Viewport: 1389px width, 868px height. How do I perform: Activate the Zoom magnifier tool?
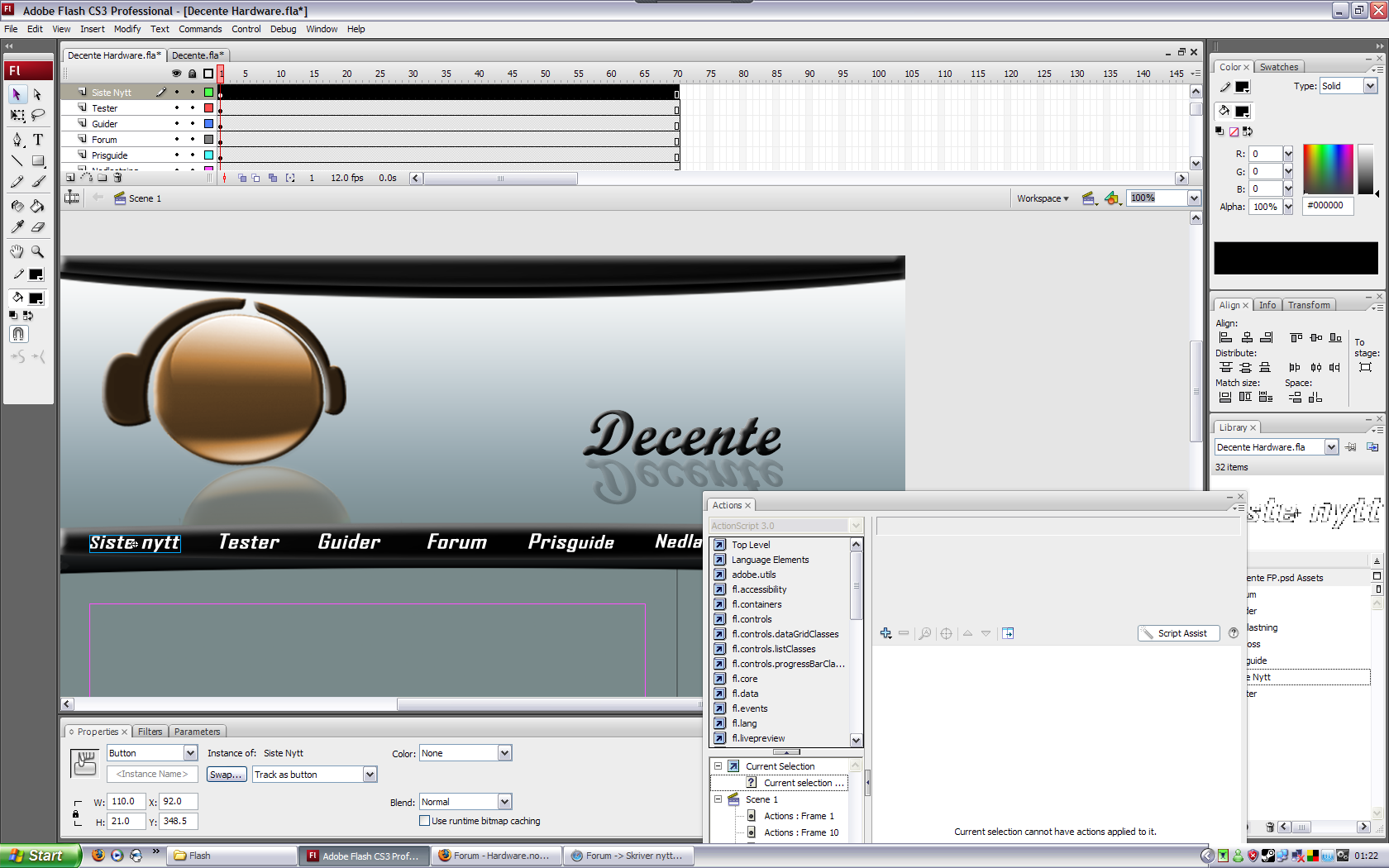38,251
